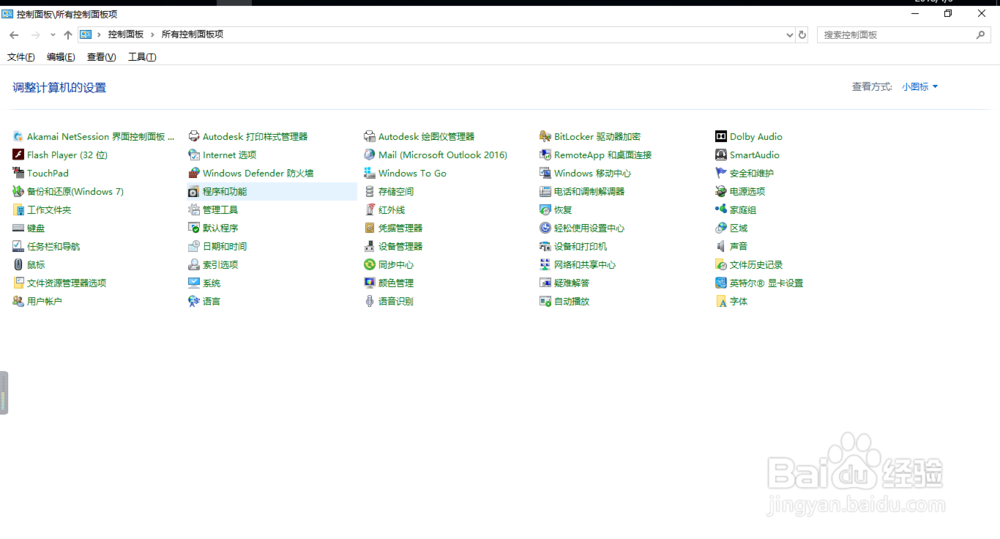
Task: Open the 凭据管理器 link
Action: pos(400,228)
